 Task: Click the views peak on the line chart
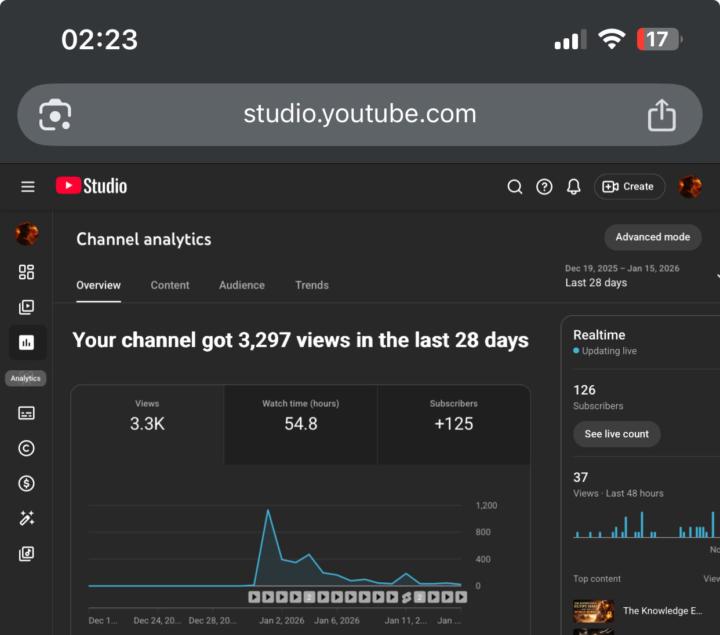click(x=268, y=510)
